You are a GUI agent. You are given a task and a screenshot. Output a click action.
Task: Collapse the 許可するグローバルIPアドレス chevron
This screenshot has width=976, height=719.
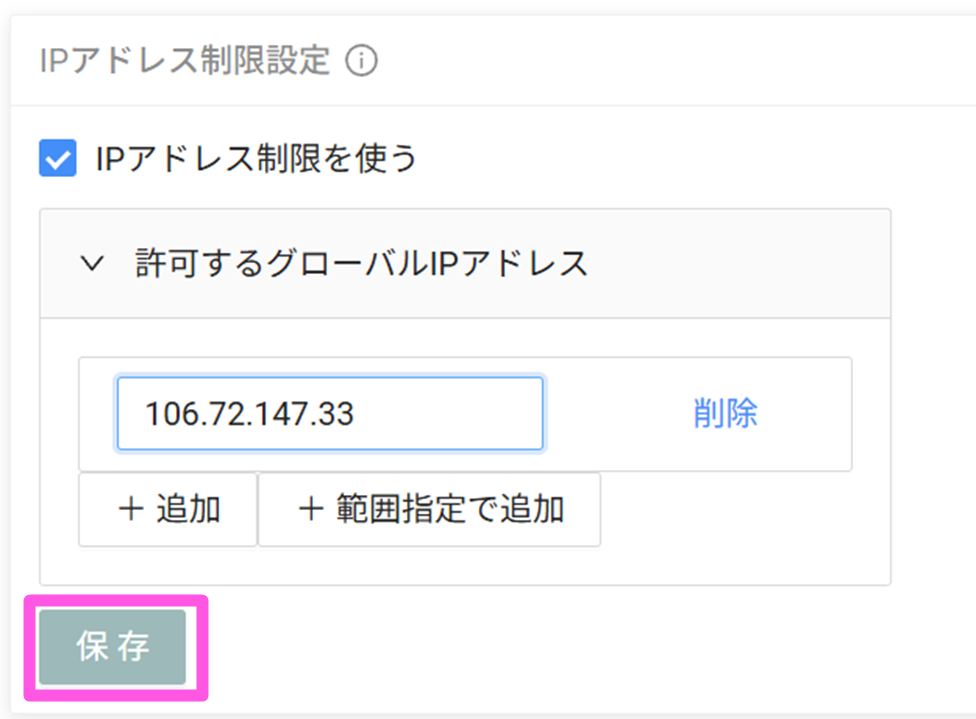tap(92, 264)
